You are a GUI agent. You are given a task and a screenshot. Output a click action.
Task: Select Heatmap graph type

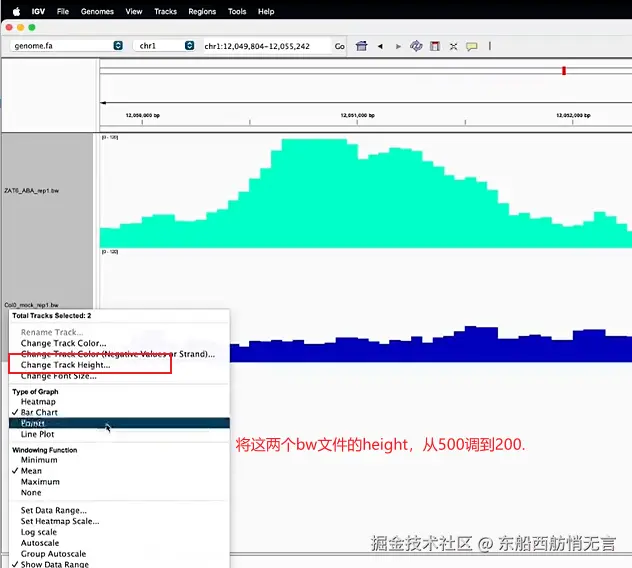(38, 402)
